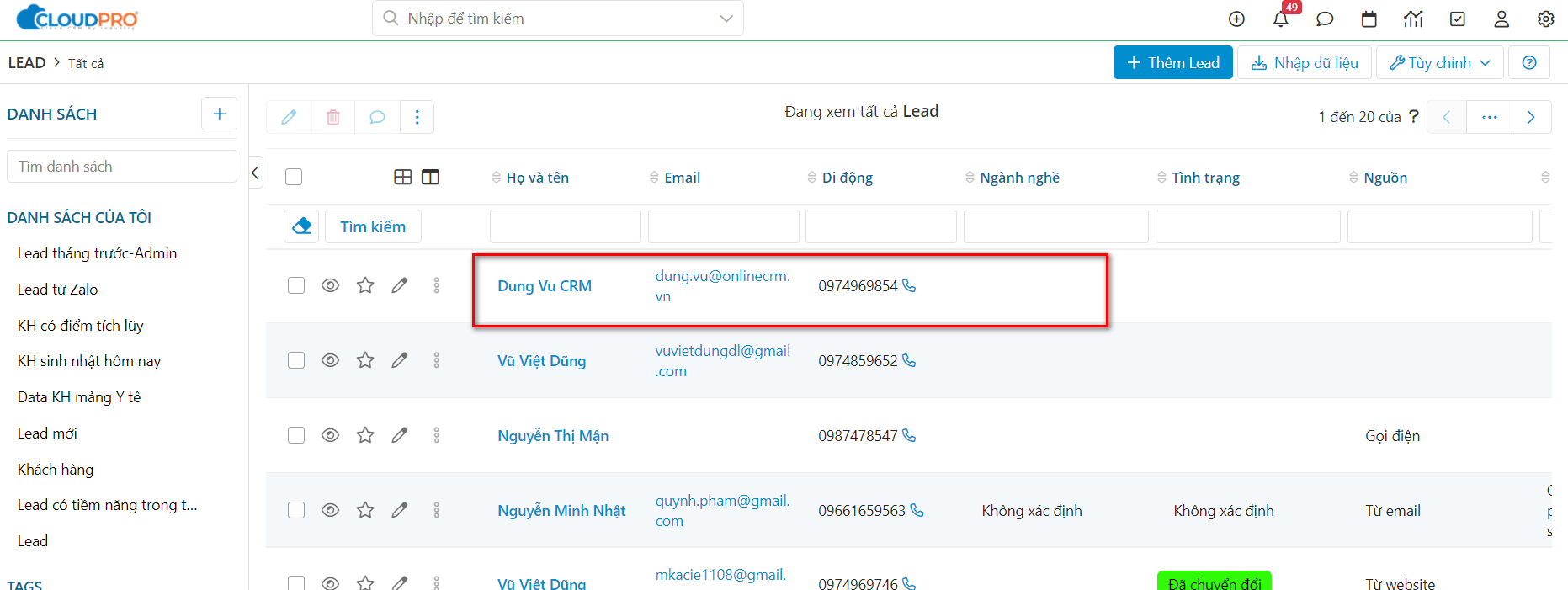The image size is (1568, 590).
Task: Open the chat bubble icon in header
Action: tap(1325, 19)
